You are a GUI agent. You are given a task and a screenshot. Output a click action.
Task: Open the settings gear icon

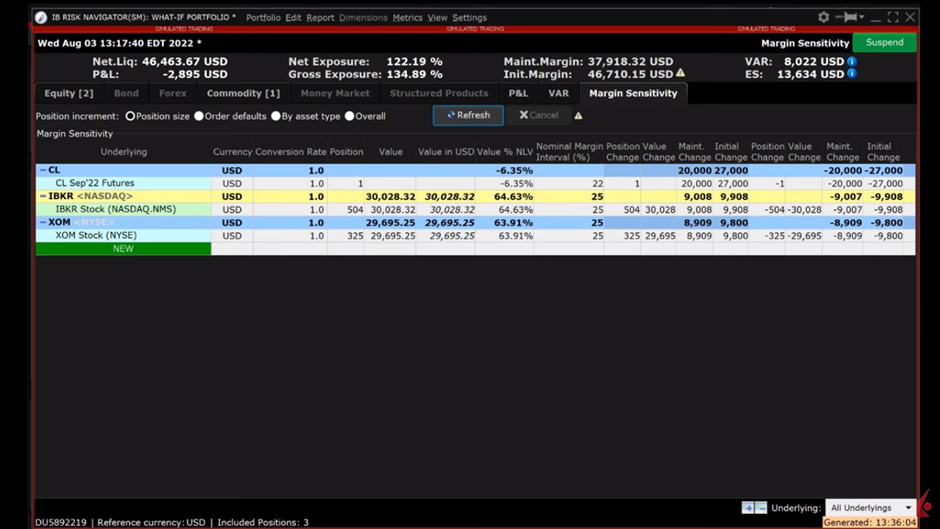[x=823, y=17]
